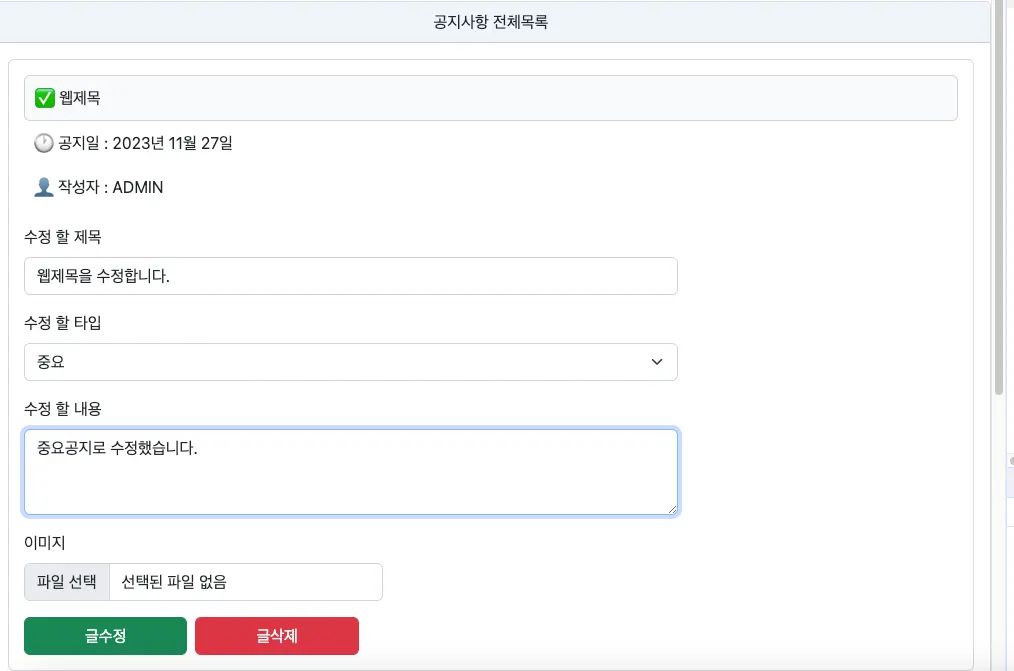Open the 공지사항 전체목록 header tab
The image size is (1014, 671).
coord(491,22)
